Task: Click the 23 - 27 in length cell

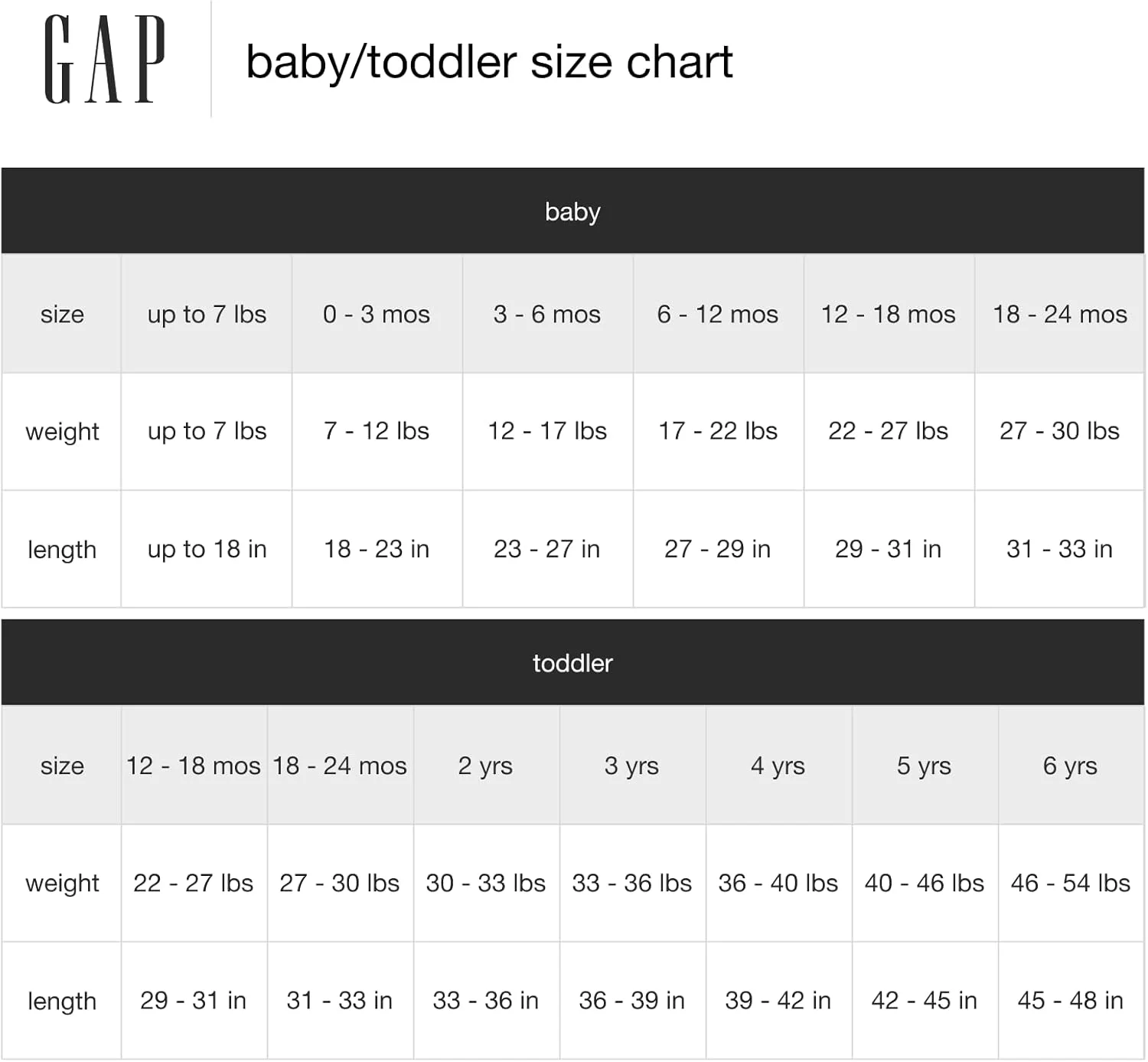Action: pos(547,549)
